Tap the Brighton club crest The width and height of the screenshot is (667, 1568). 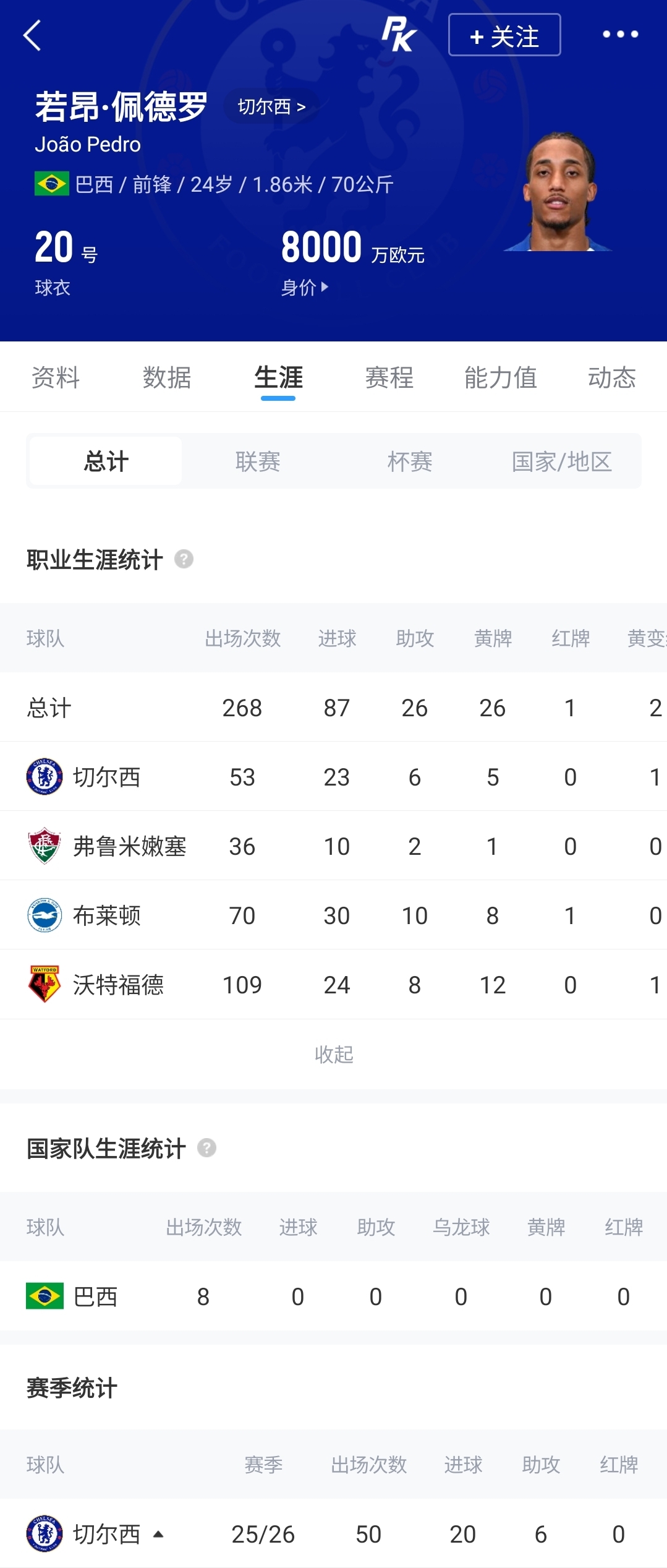tap(45, 915)
